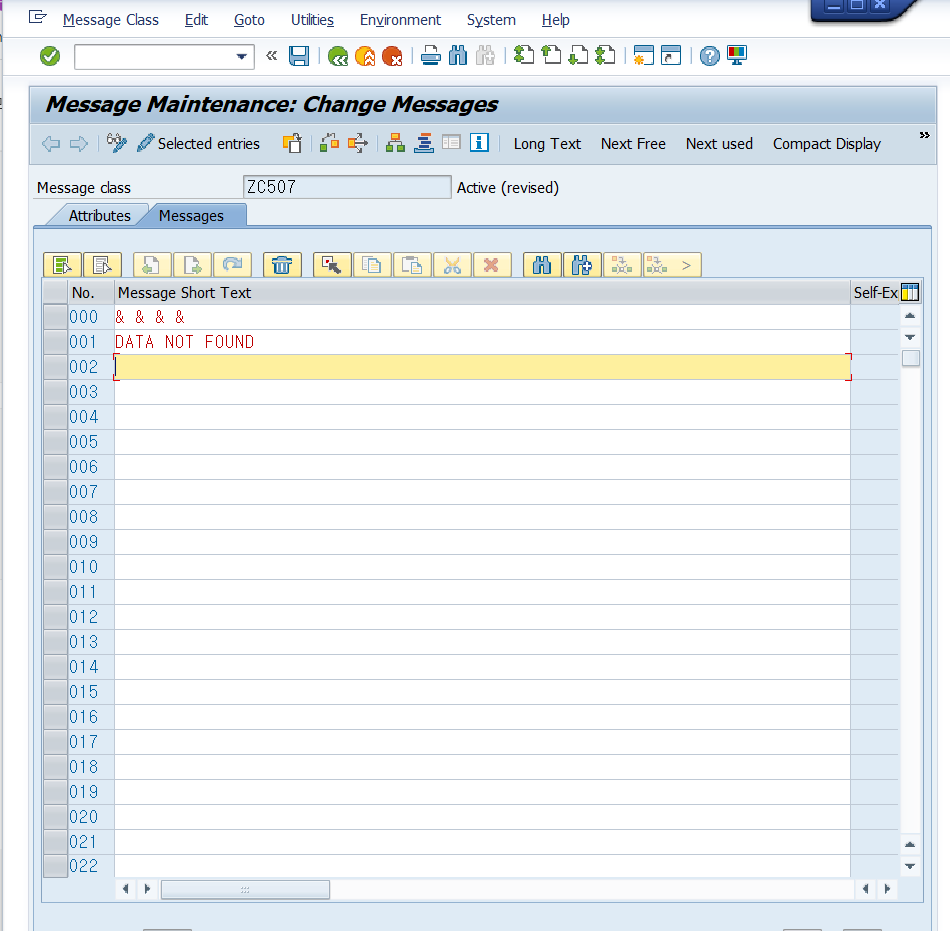Open the Edit menu
The height and width of the screenshot is (931, 950).
coord(196,20)
